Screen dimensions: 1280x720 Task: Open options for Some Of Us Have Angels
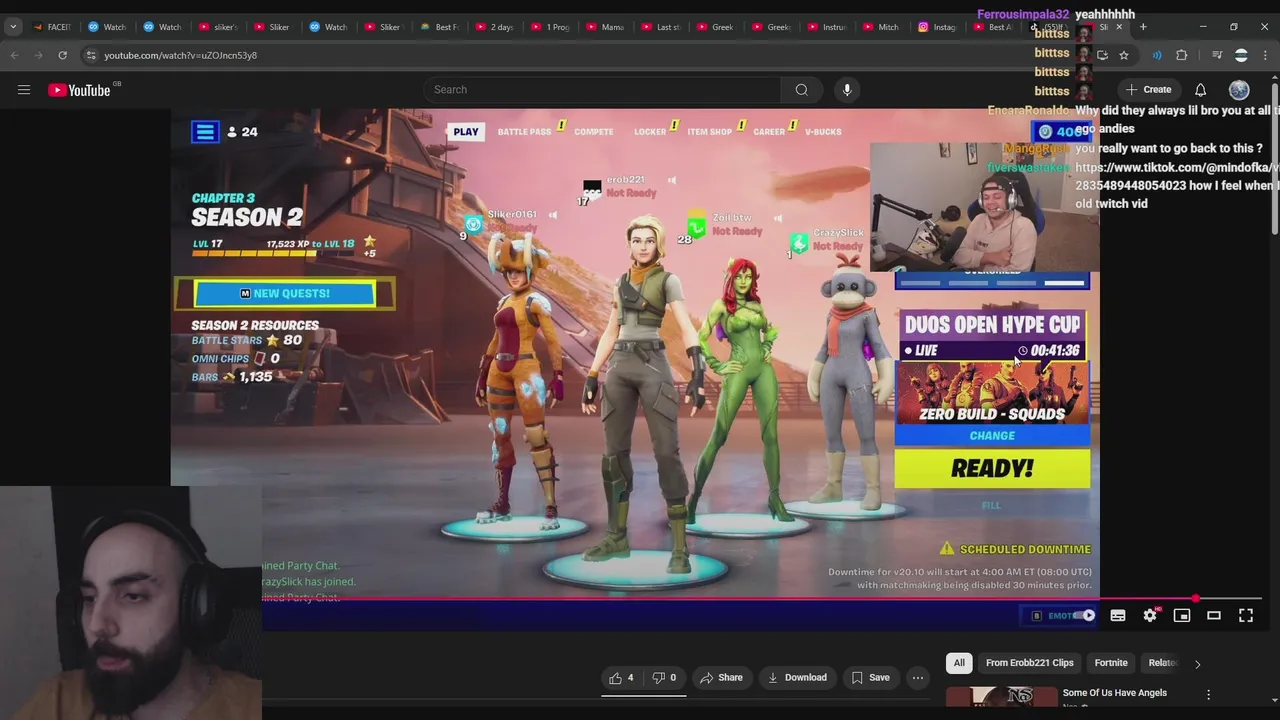click(x=1208, y=694)
